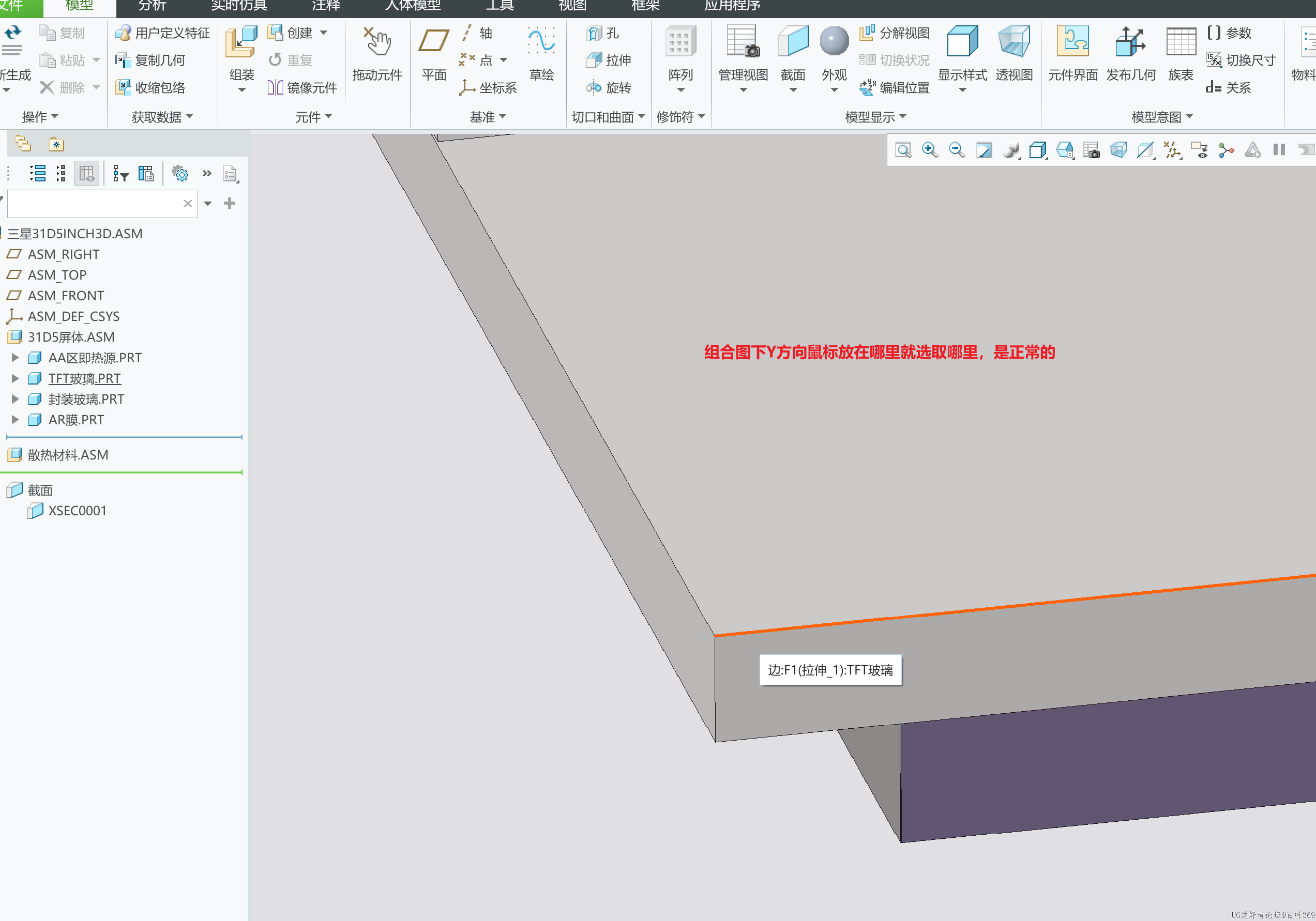Expand the Datum (基准) group menu
Viewport: 1316px width, 921px height.
pyautogui.click(x=488, y=117)
